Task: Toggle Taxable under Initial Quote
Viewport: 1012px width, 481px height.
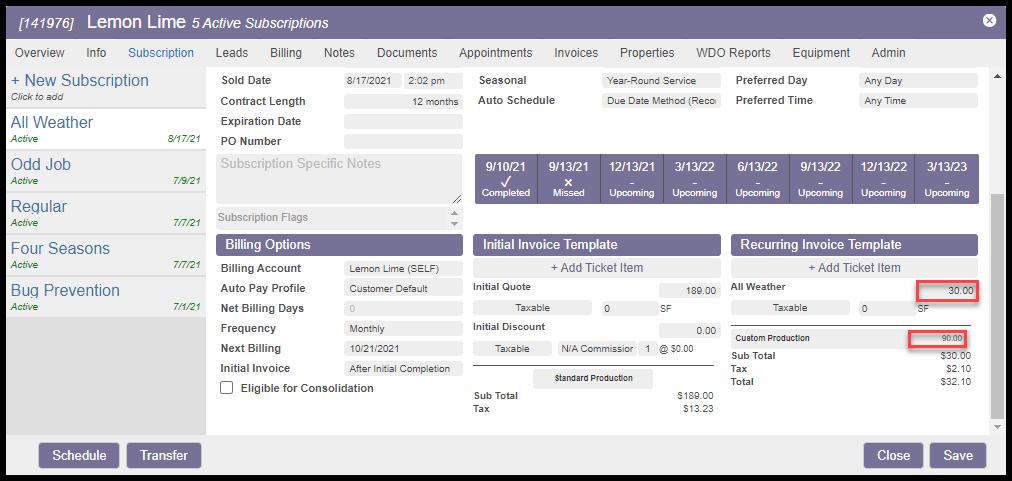Action: (x=531, y=308)
